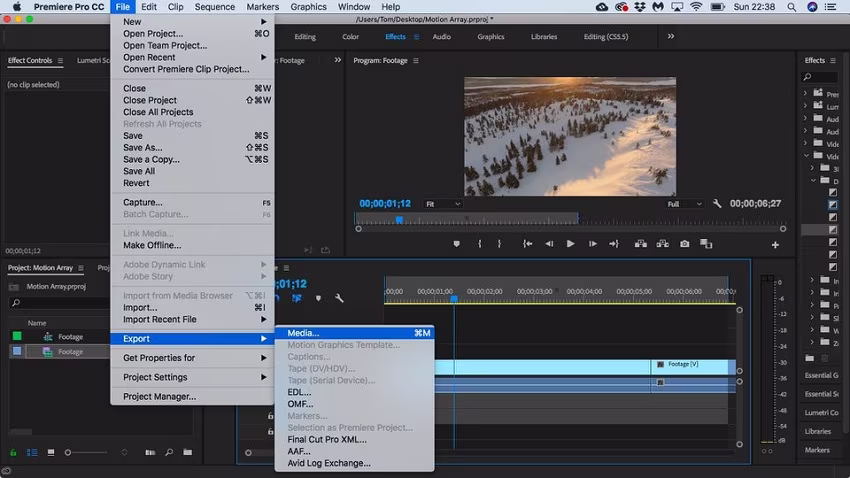Viewport: 850px width, 478px height.
Task: Switch Project panel to icon view
Action: point(49,453)
